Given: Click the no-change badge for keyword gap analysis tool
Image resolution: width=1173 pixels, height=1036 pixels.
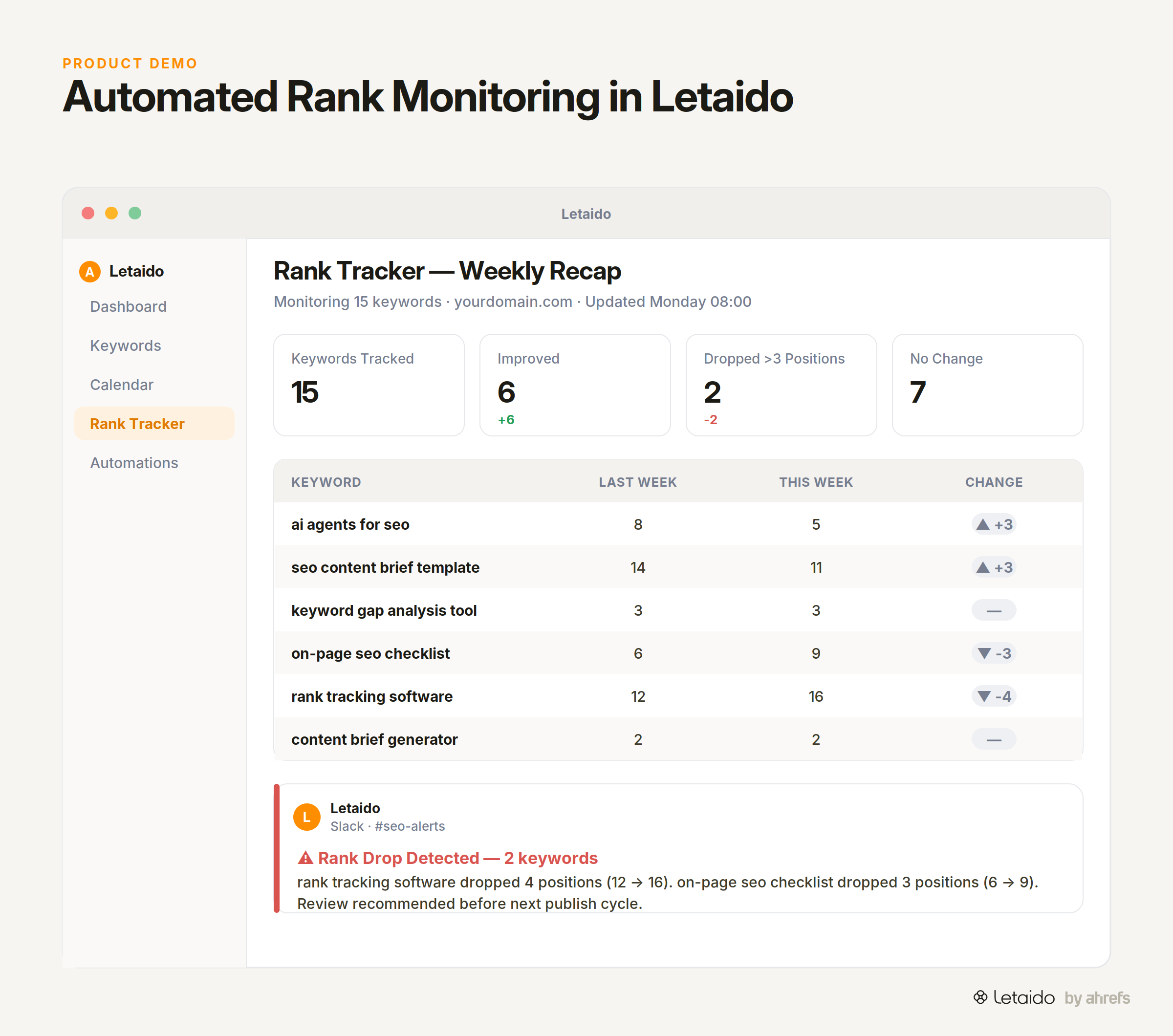Looking at the screenshot, I should [x=994, y=610].
